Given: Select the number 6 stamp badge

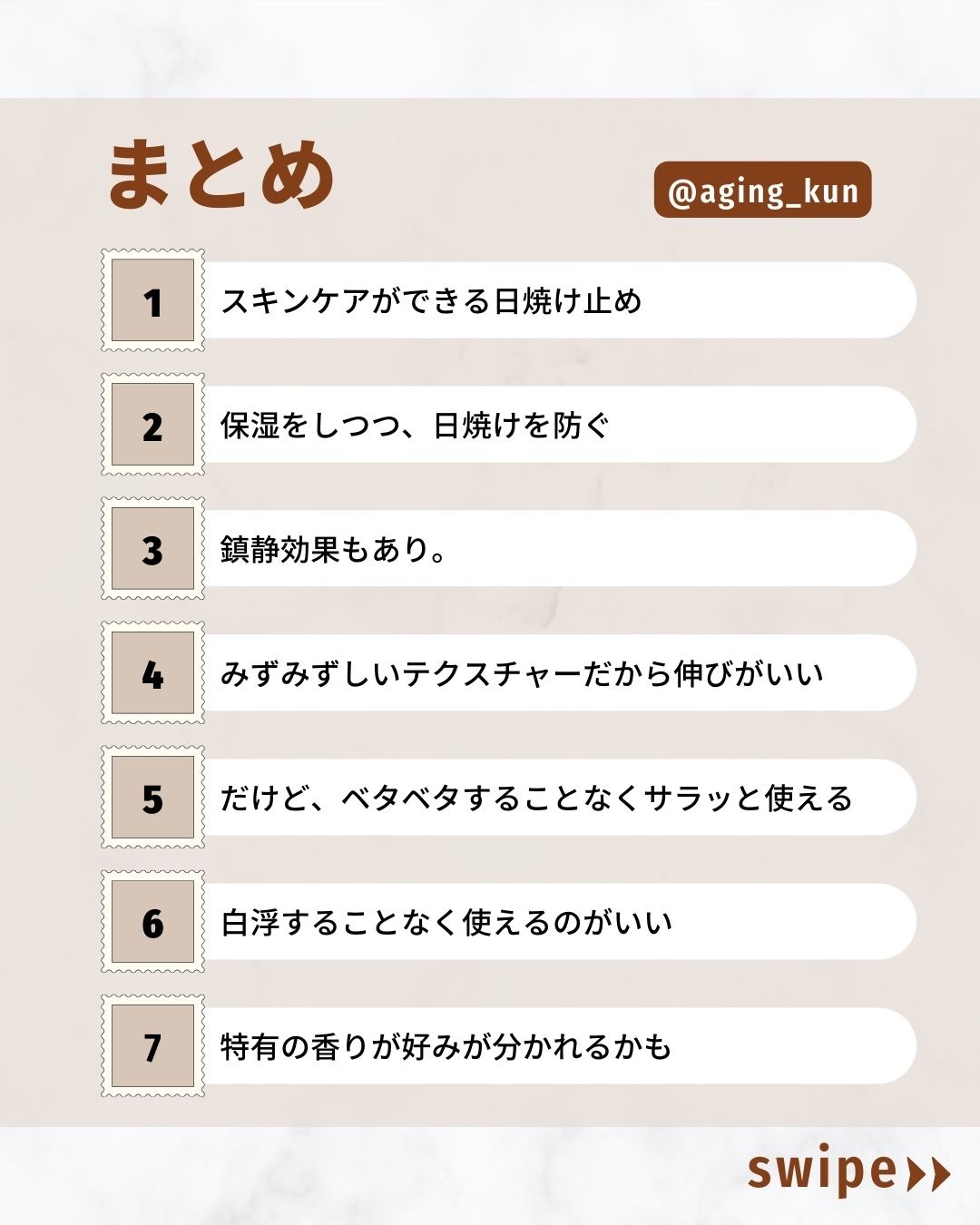Looking at the screenshot, I should pyautogui.click(x=152, y=922).
